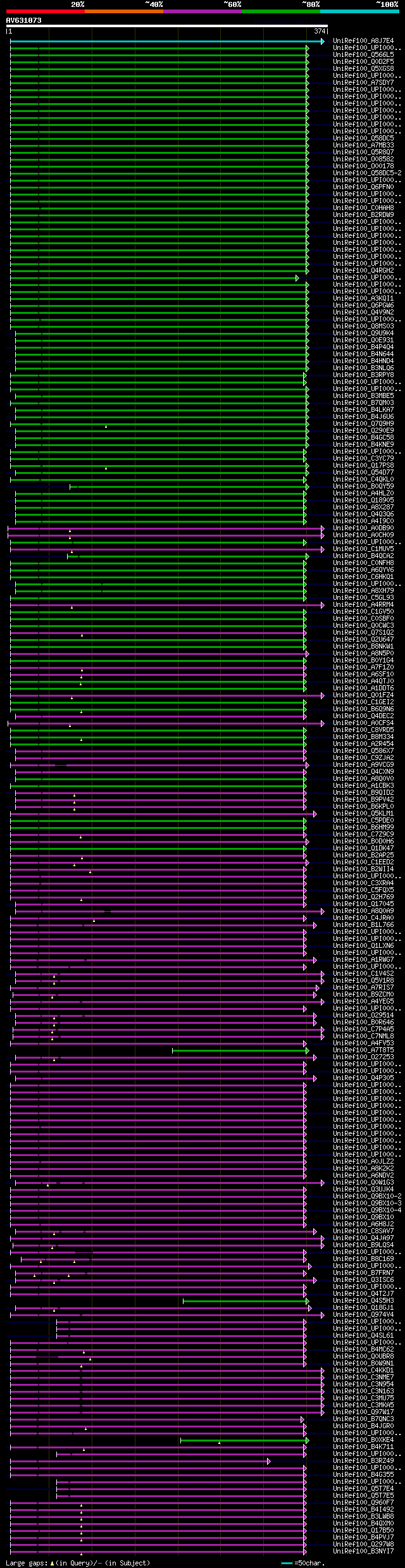
Task: Select hit label UniRef100_Q9U9K4
Action: (x=363, y=333)
